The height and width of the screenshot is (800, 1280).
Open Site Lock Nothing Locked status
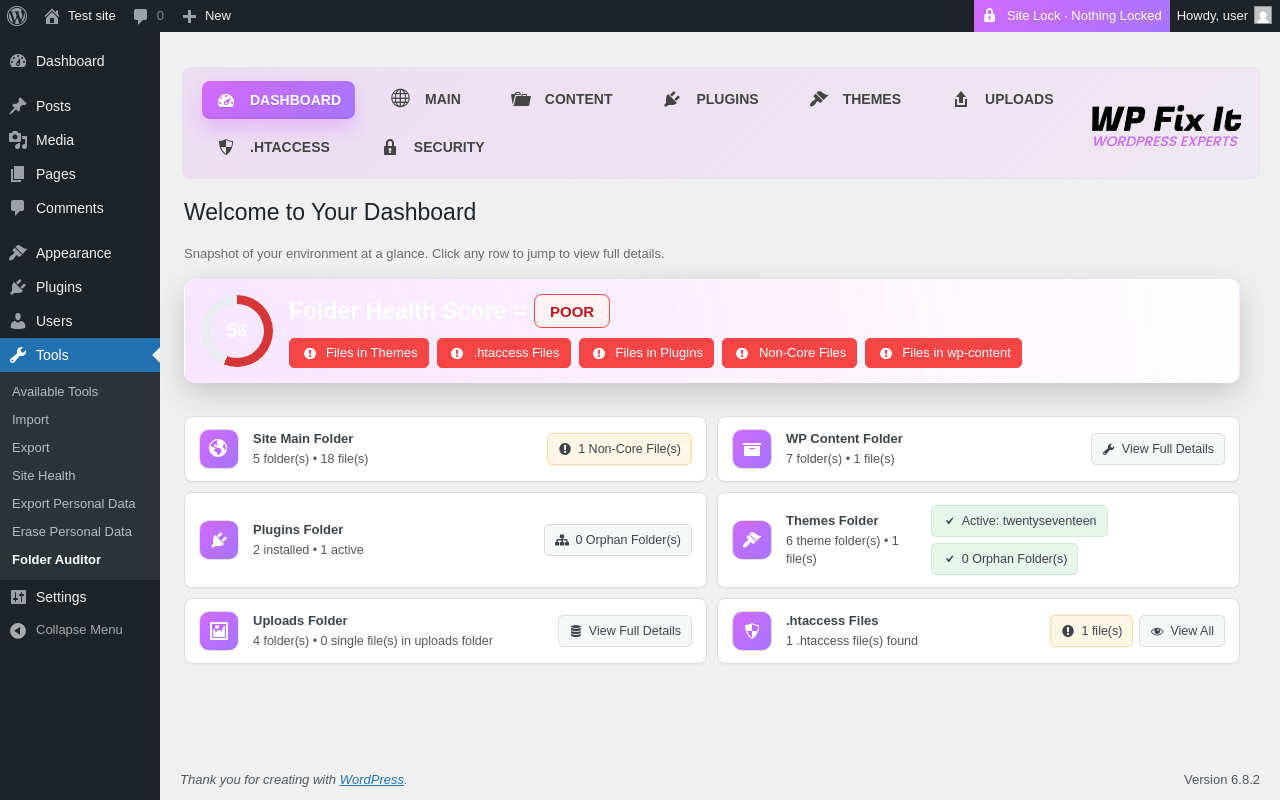tap(1072, 16)
